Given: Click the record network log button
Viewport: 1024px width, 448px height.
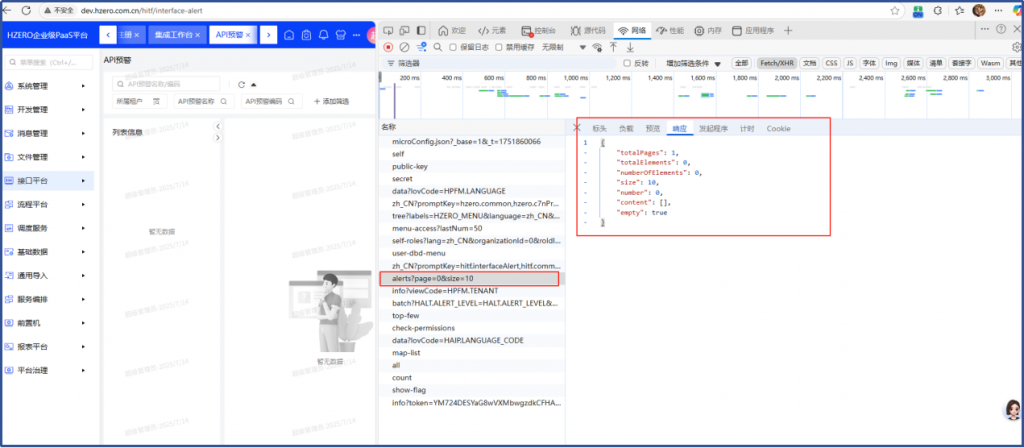Looking at the screenshot, I should click(x=388, y=47).
